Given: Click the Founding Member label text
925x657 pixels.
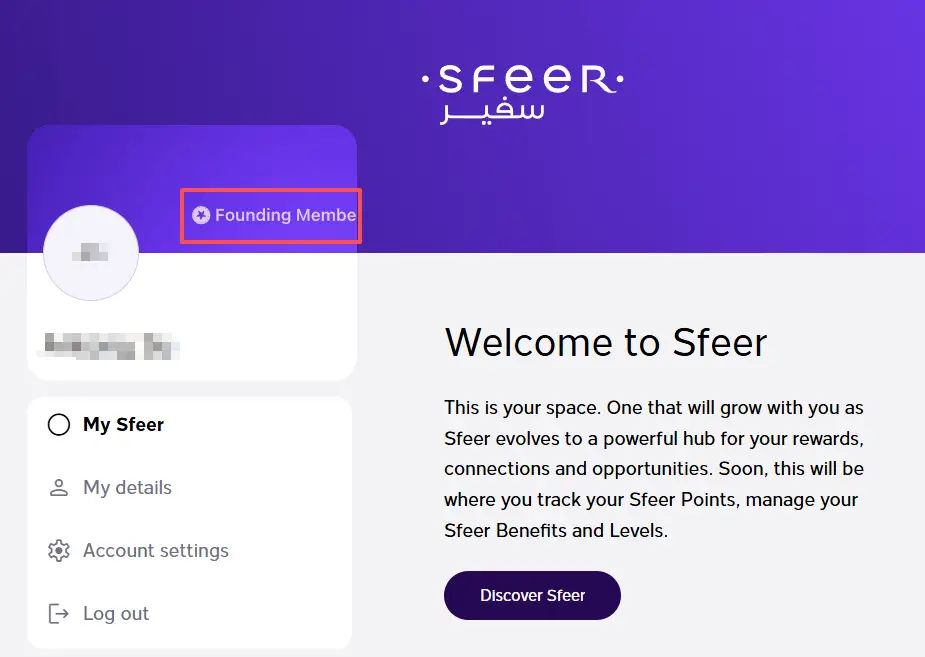Looking at the screenshot, I should click(285, 215).
